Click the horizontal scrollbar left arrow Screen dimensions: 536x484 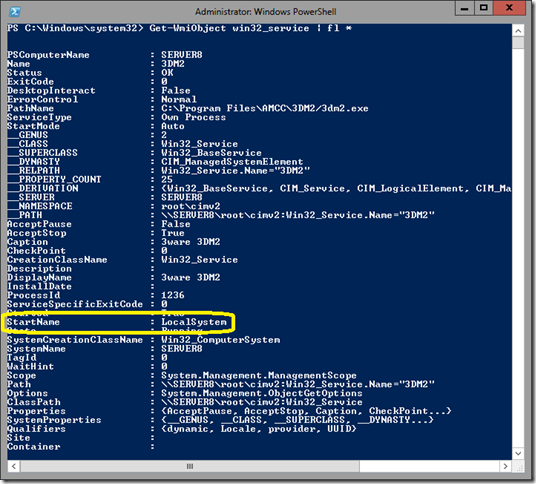(x=14, y=466)
